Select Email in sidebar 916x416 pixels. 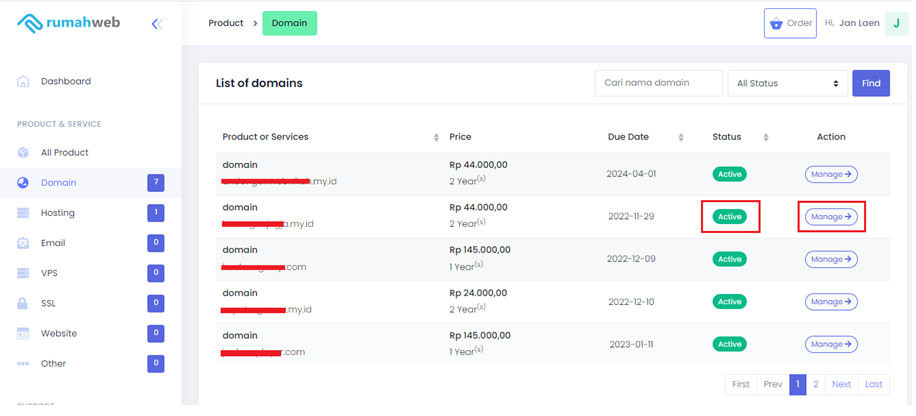53,243
